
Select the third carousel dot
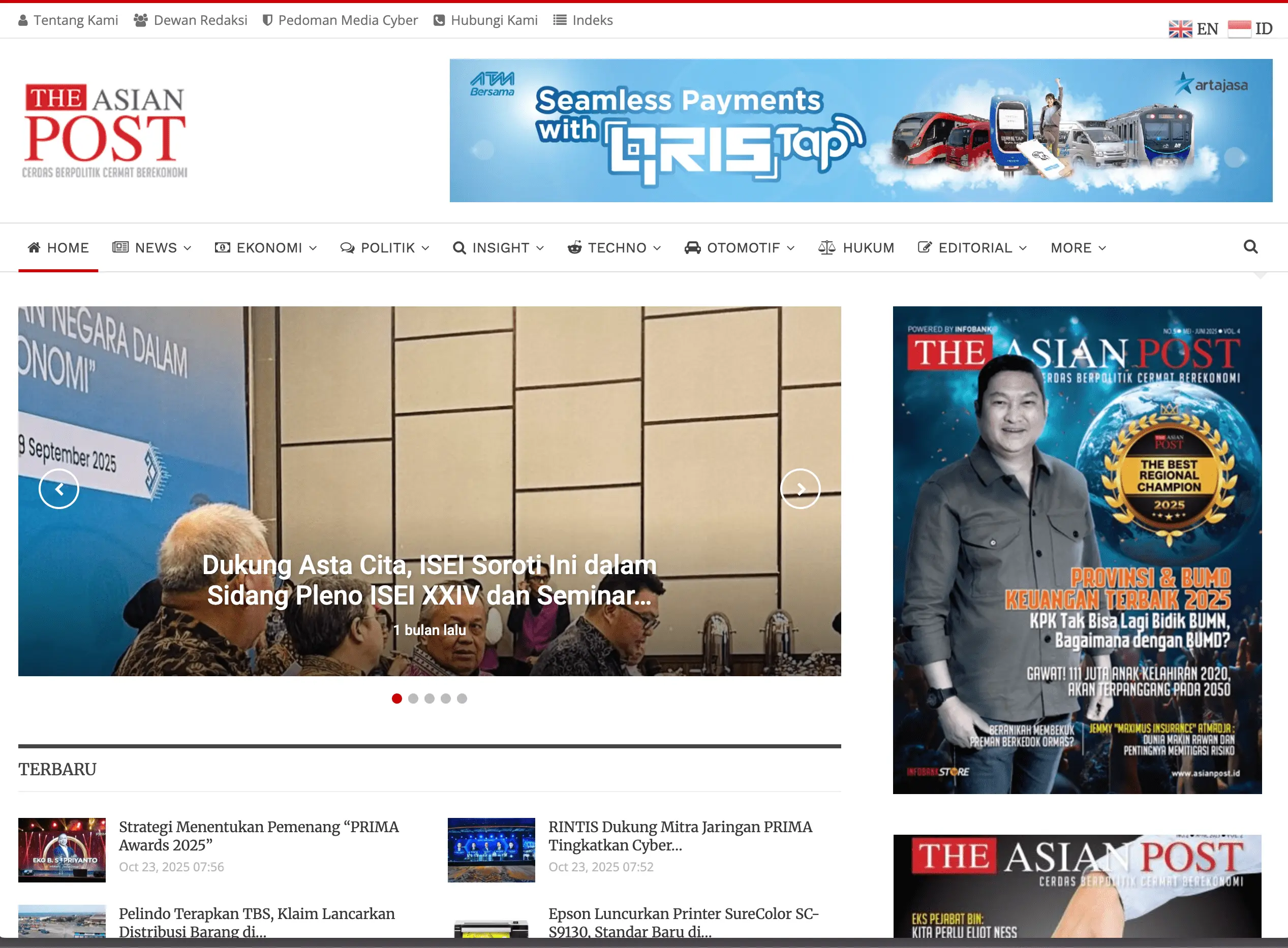tap(430, 699)
